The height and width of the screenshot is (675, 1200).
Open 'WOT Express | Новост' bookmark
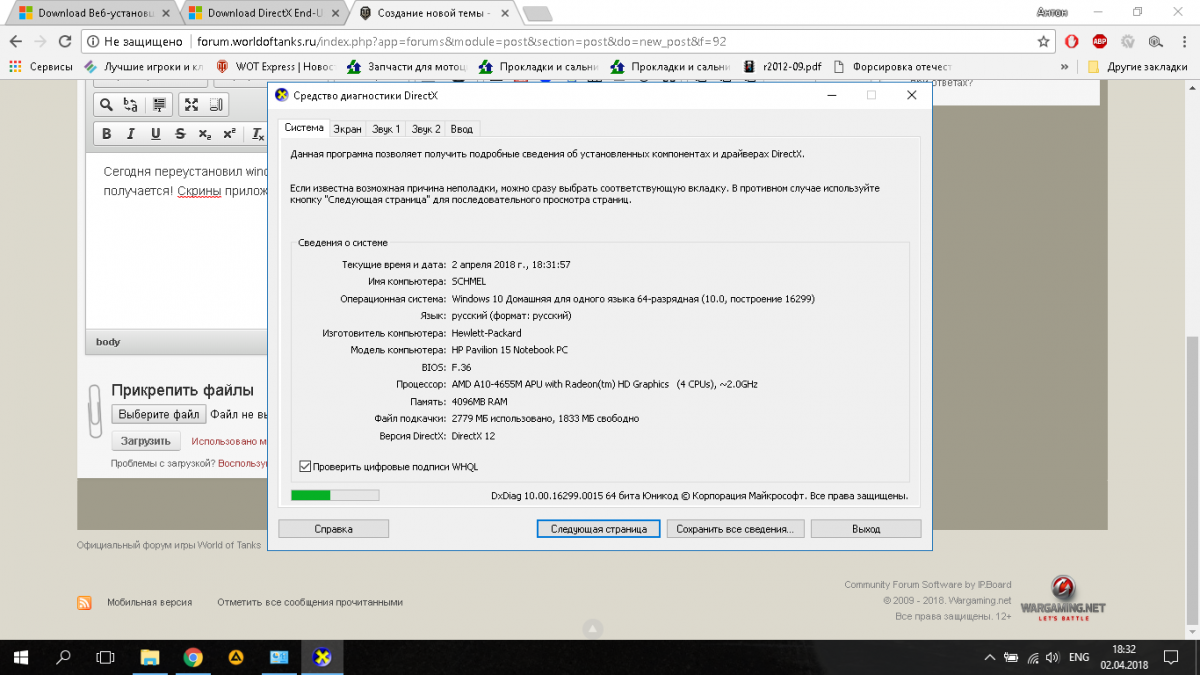[x=274, y=67]
